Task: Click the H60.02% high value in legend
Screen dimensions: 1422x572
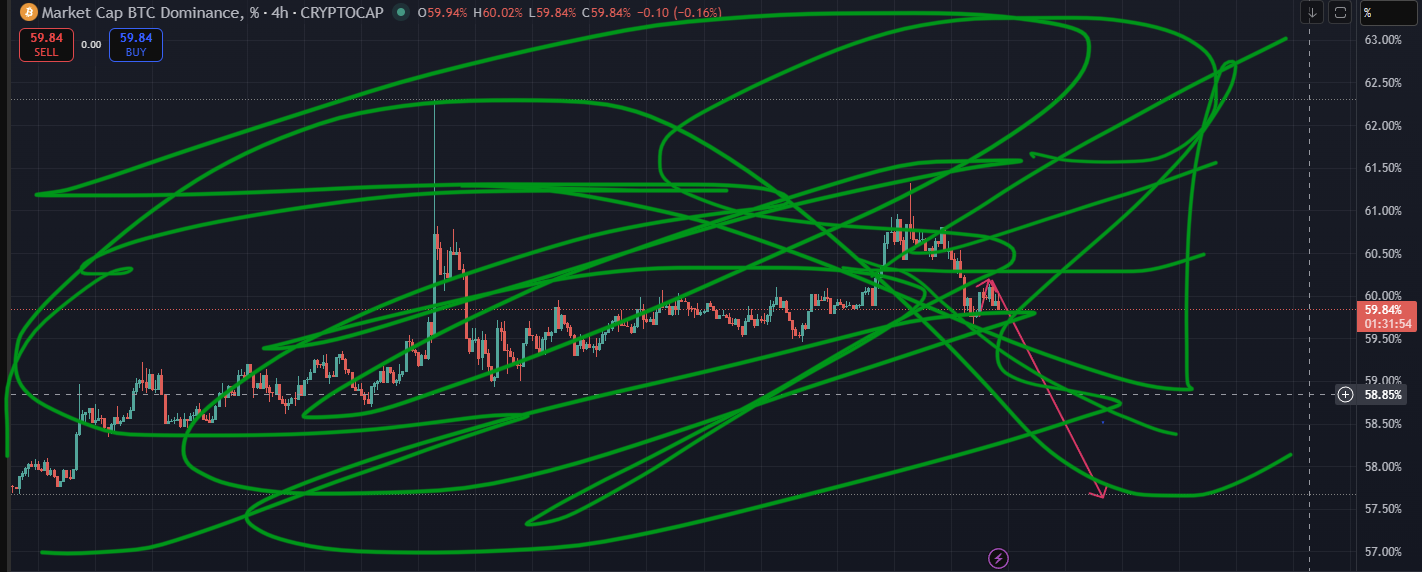Action: [x=499, y=12]
